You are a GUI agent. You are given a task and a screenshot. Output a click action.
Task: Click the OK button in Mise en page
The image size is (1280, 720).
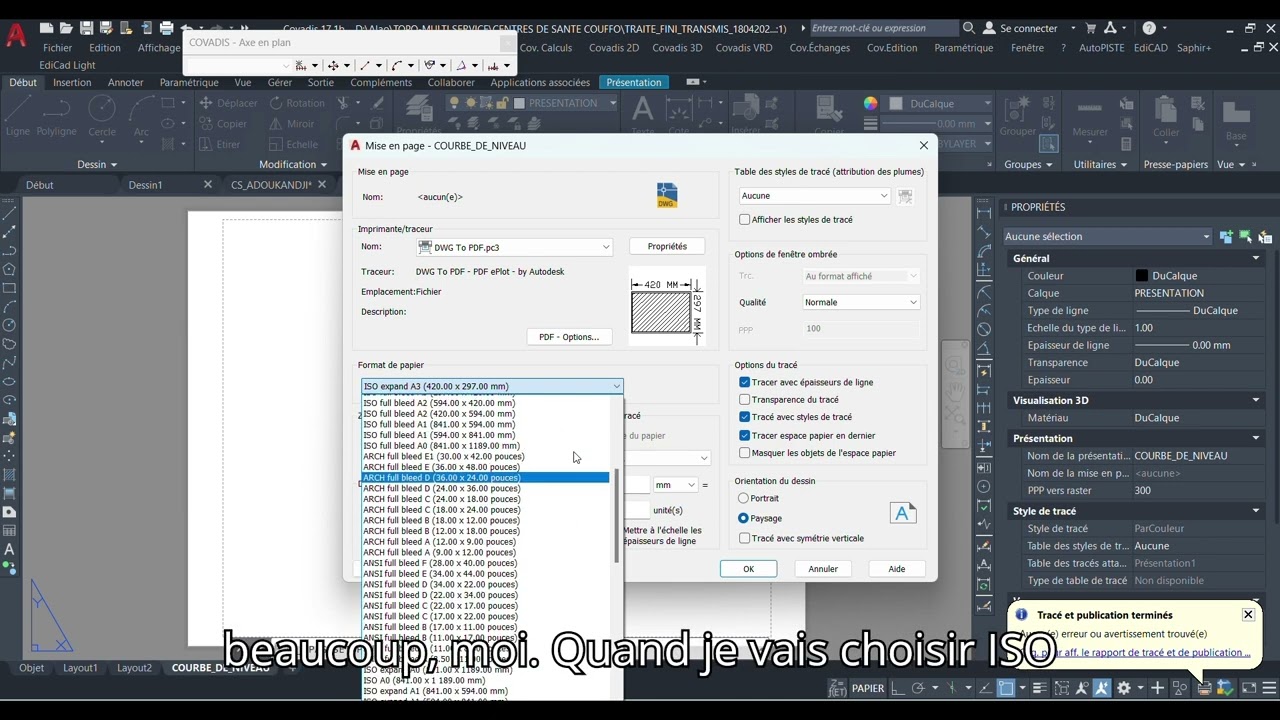(x=748, y=569)
